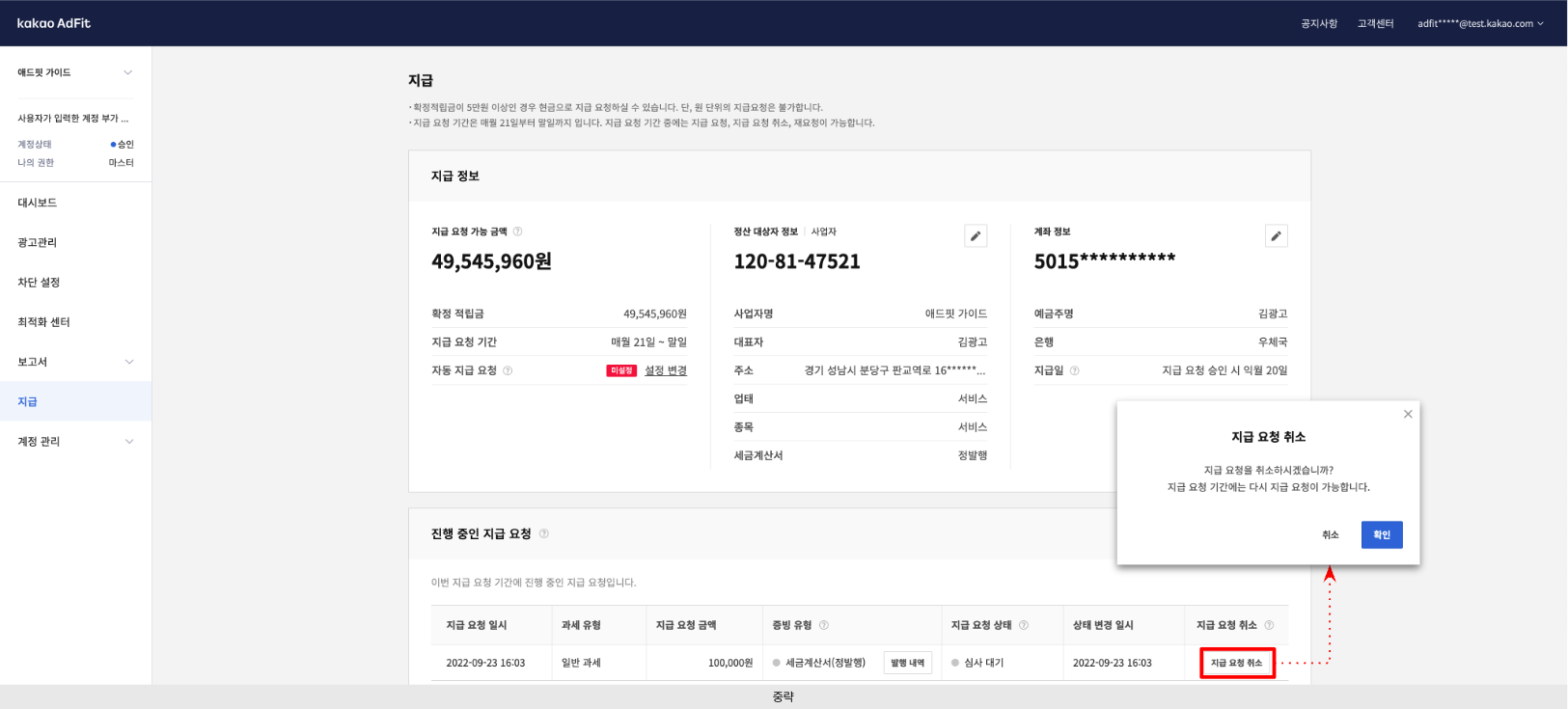The height and width of the screenshot is (709, 1568).
Task: Open the account email dropdown in header
Action: (x=1480, y=23)
